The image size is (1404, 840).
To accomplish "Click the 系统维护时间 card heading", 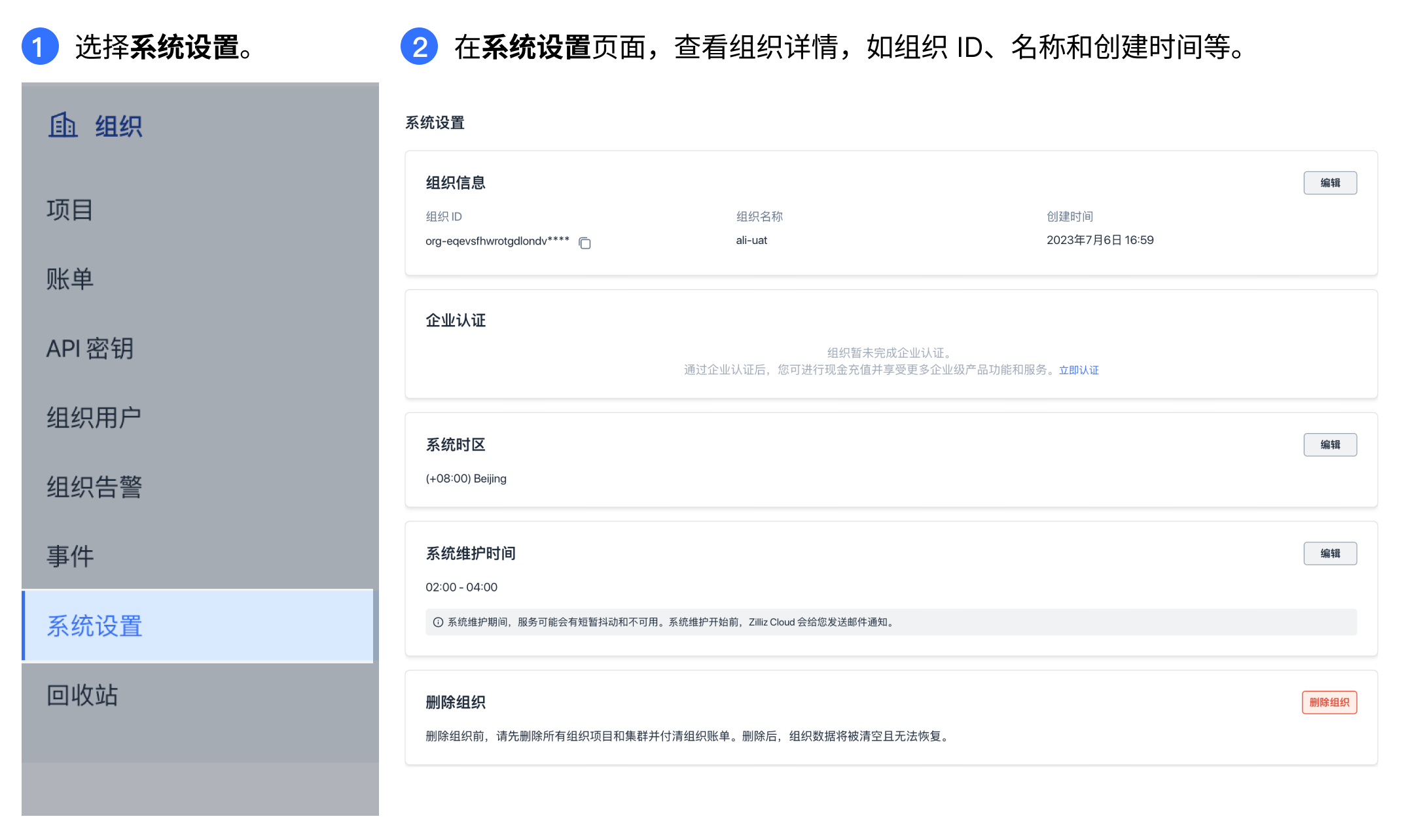I will pyautogui.click(x=471, y=553).
